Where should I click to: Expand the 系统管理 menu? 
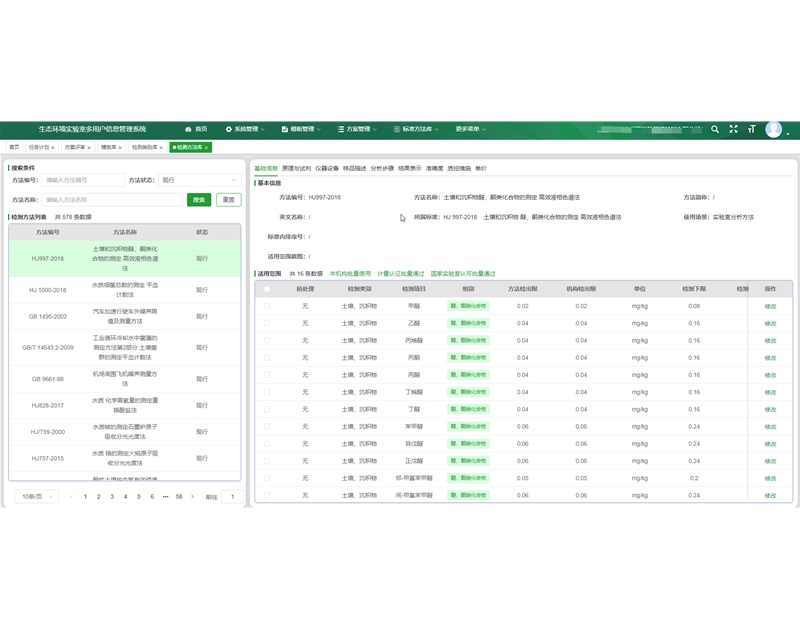point(244,129)
